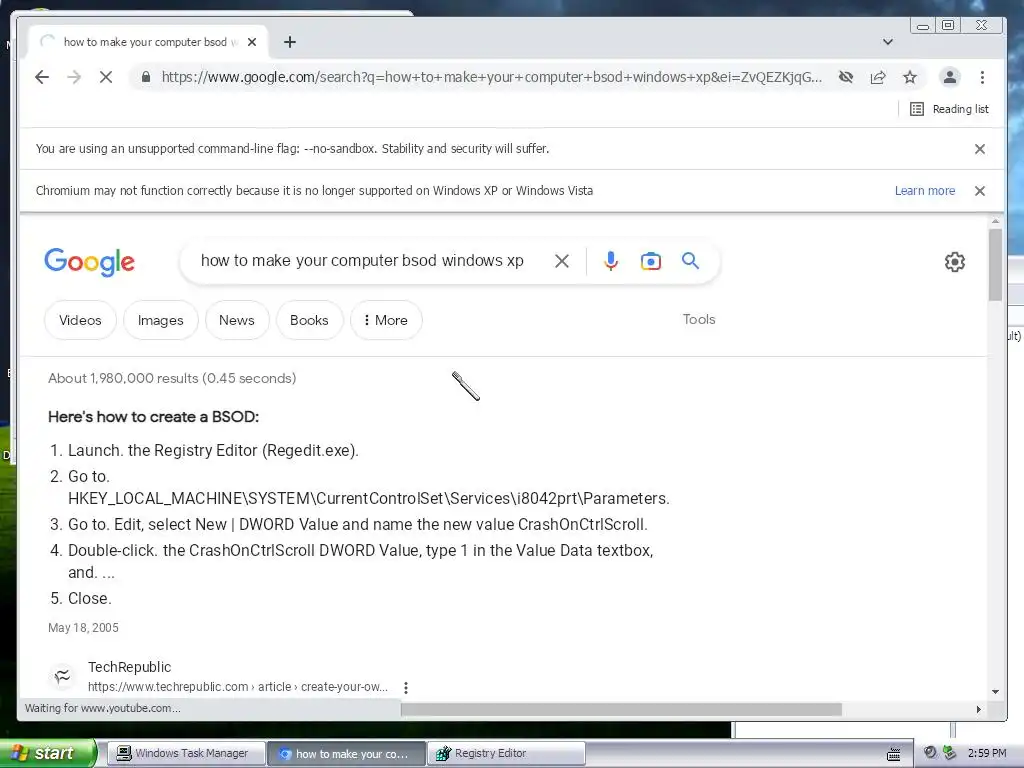This screenshot has width=1024, height=768.
Task: Switch to Windows Task Manager in taskbar
Action: [185, 754]
